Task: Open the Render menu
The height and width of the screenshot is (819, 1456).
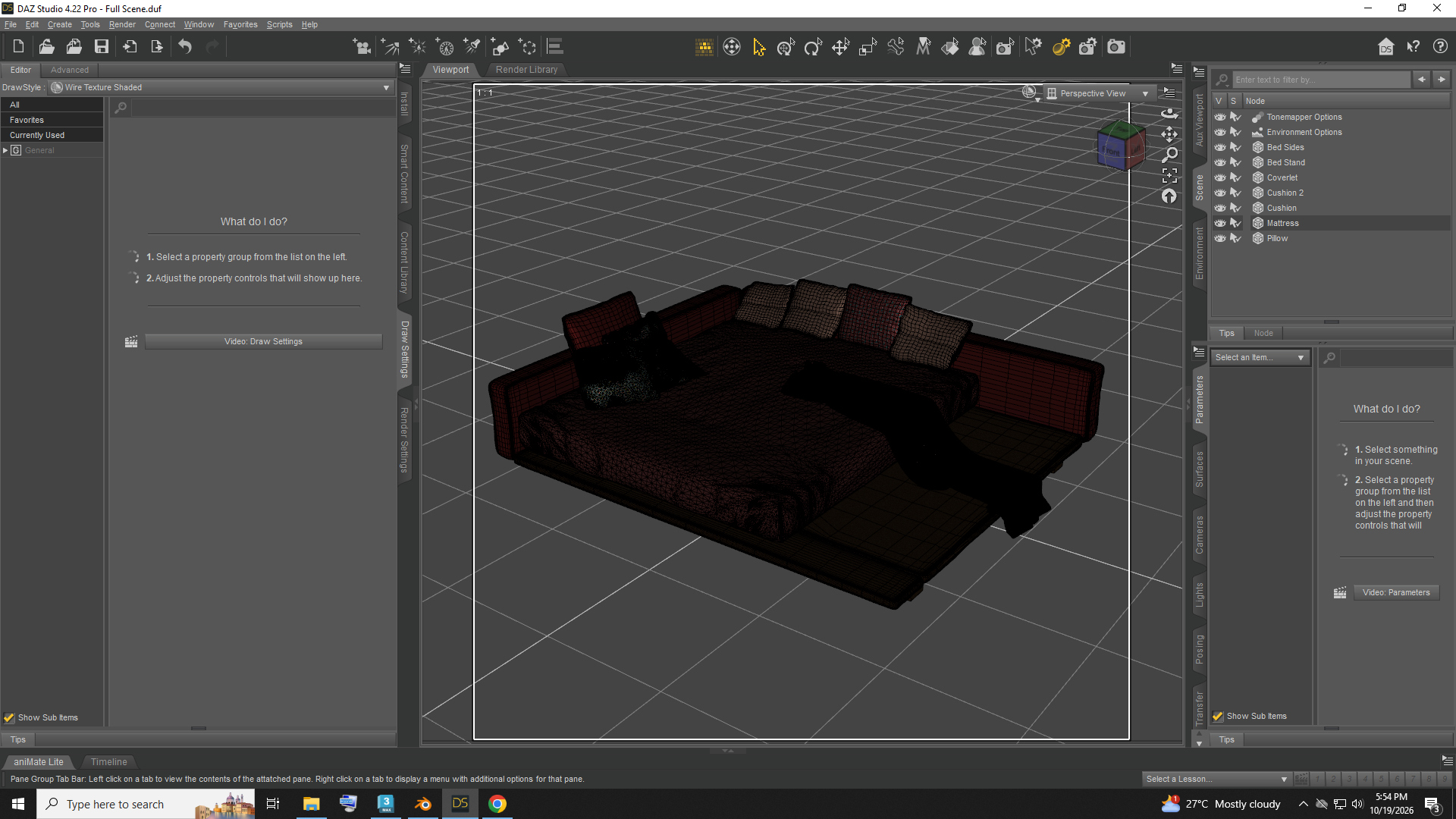Action: pos(122,24)
